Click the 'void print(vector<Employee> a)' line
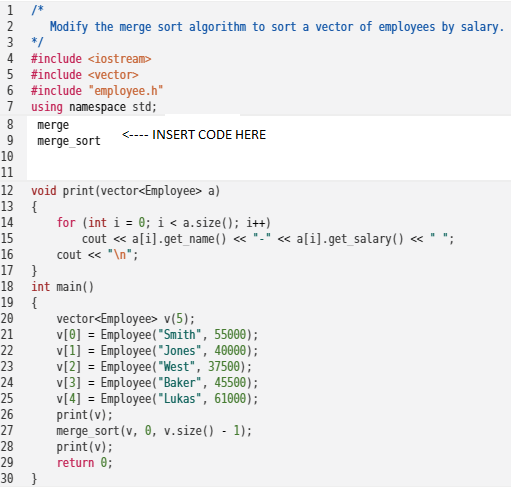The width and height of the screenshot is (511, 489). (126, 191)
